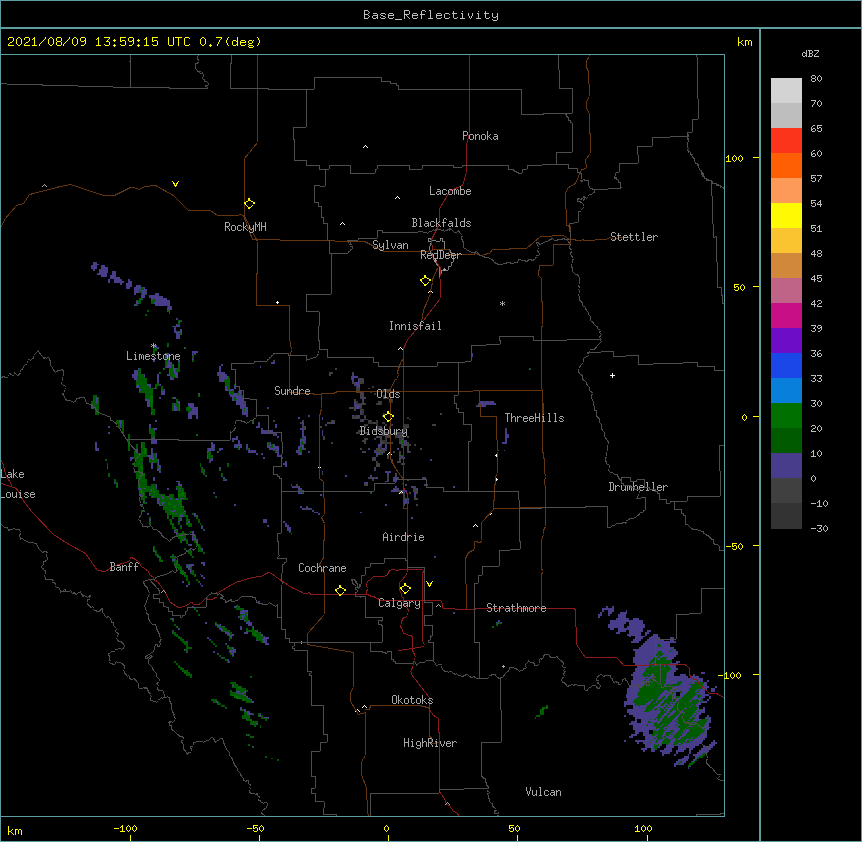Click the yellow v marker northwest of RockyMH
The image size is (862, 842).
click(x=175, y=184)
